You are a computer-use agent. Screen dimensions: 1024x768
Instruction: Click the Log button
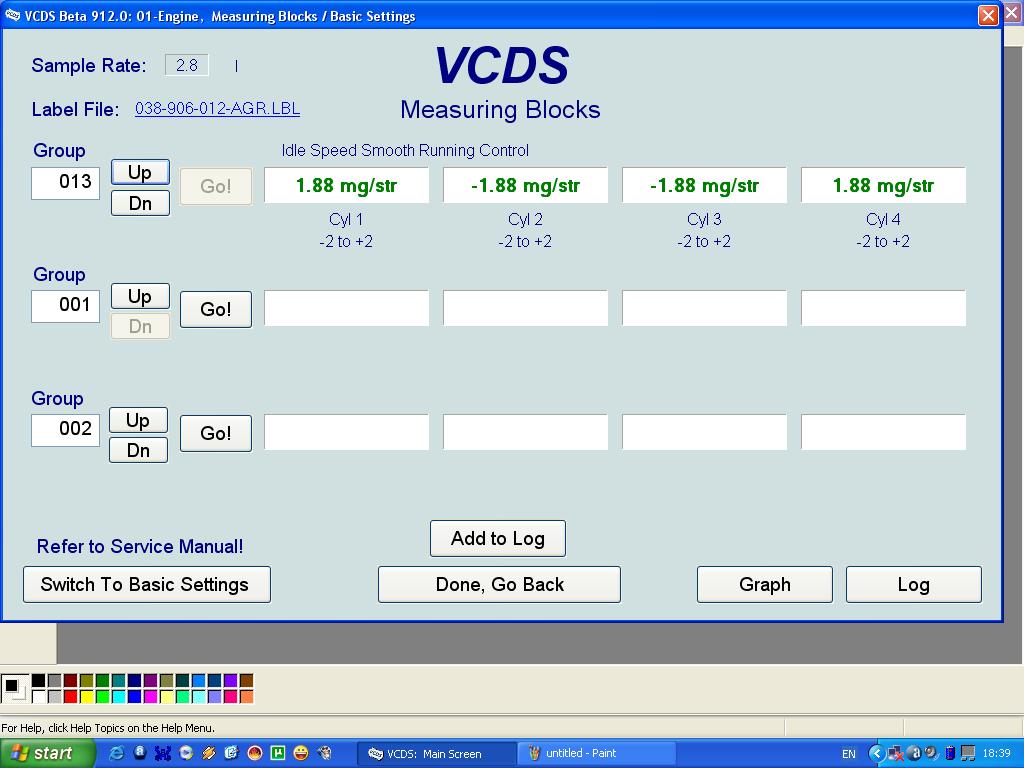[x=914, y=584]
